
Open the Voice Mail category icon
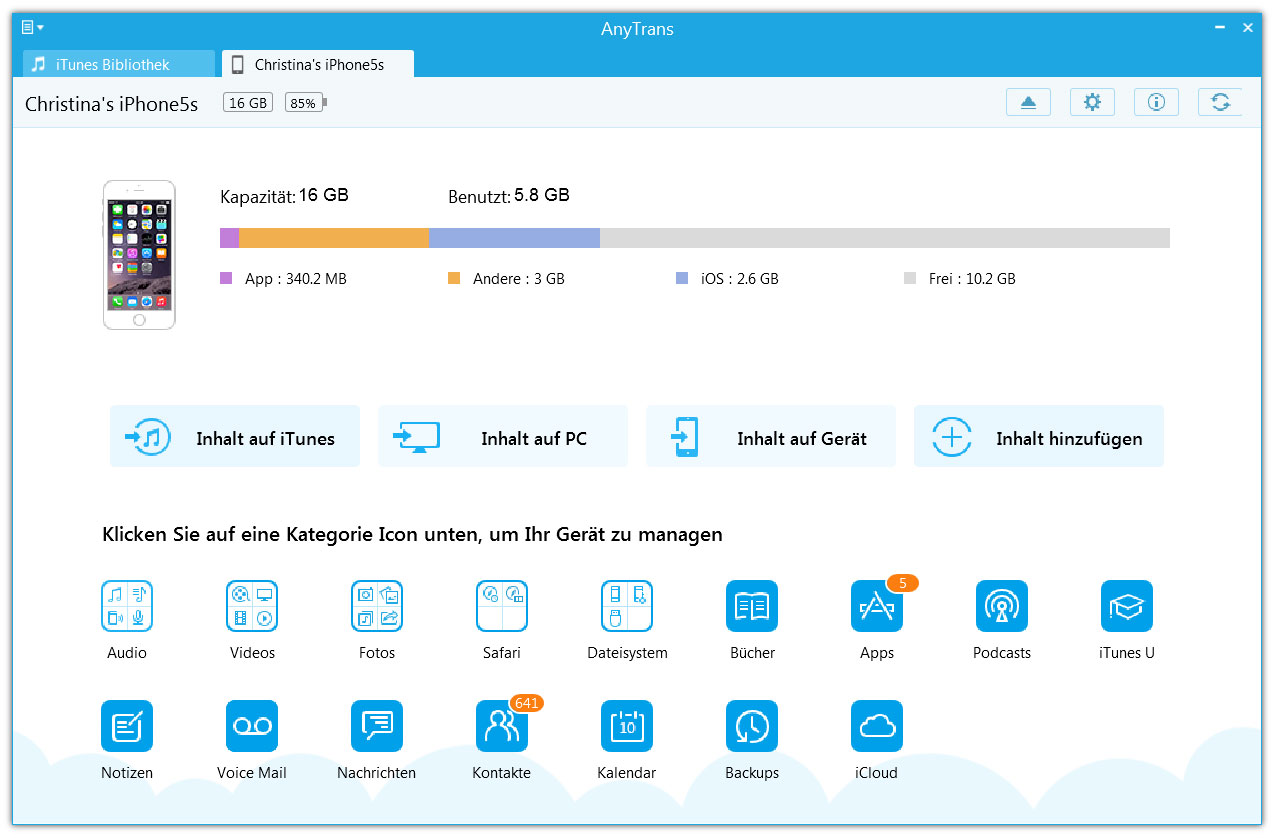(x=252, y=726)
